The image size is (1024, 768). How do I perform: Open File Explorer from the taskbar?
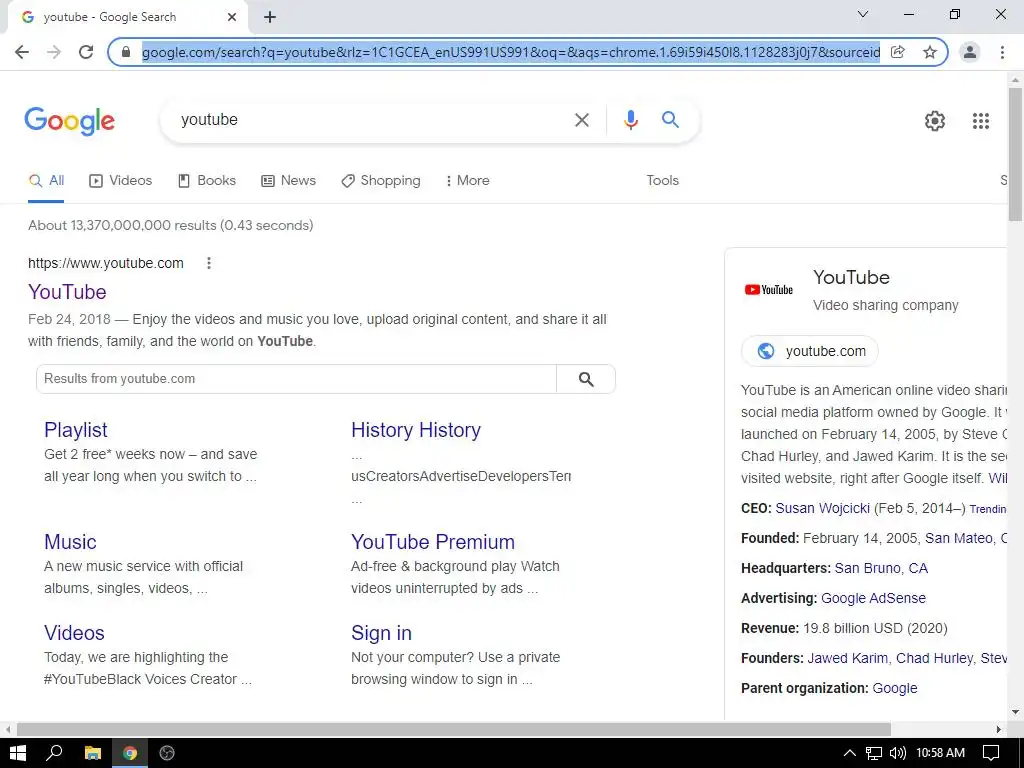pos(93,753)
